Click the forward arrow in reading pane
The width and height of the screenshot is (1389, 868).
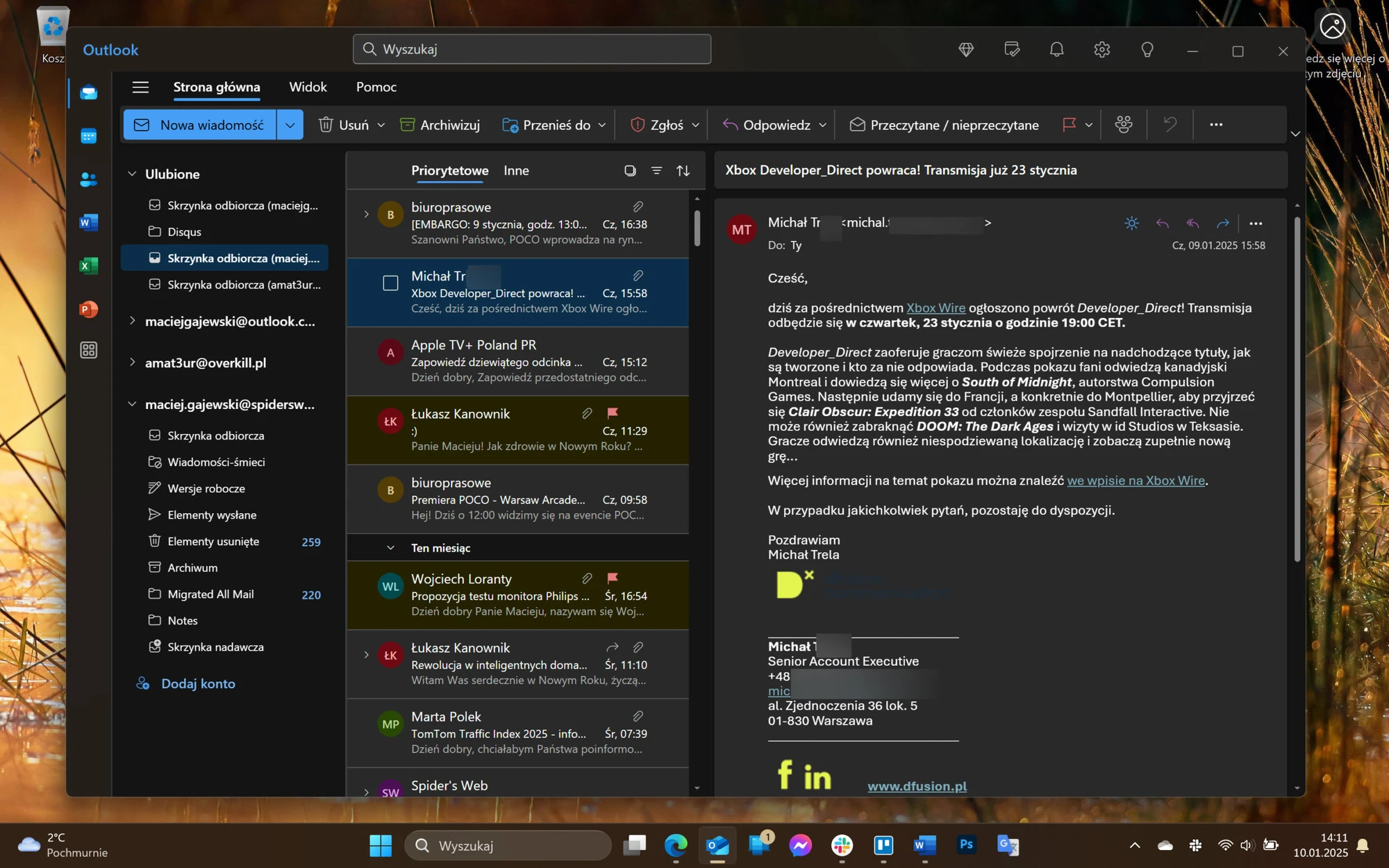[x=1223, y=223]
